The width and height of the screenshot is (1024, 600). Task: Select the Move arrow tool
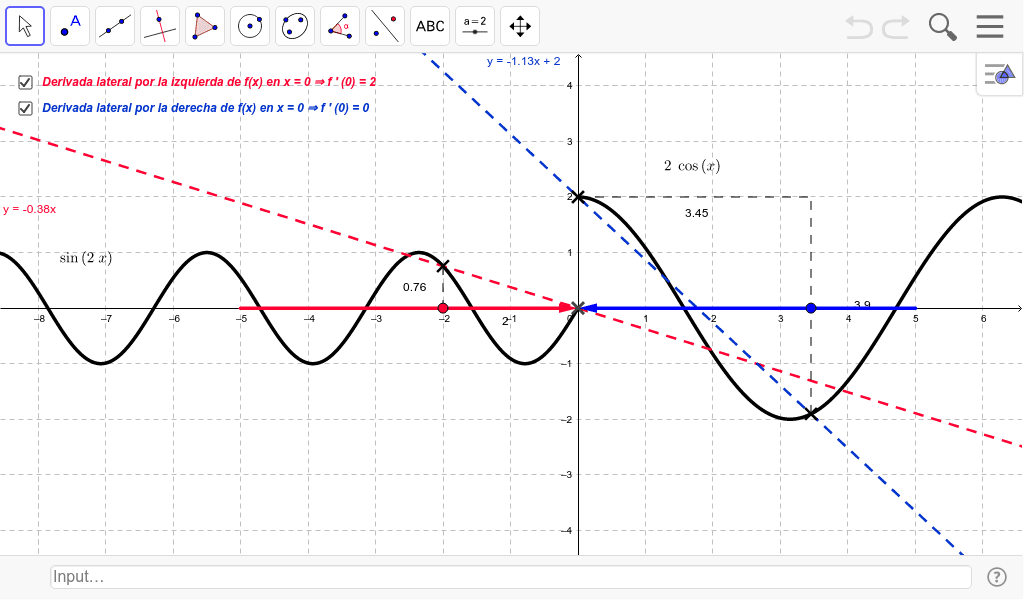[x=25, y=26]
